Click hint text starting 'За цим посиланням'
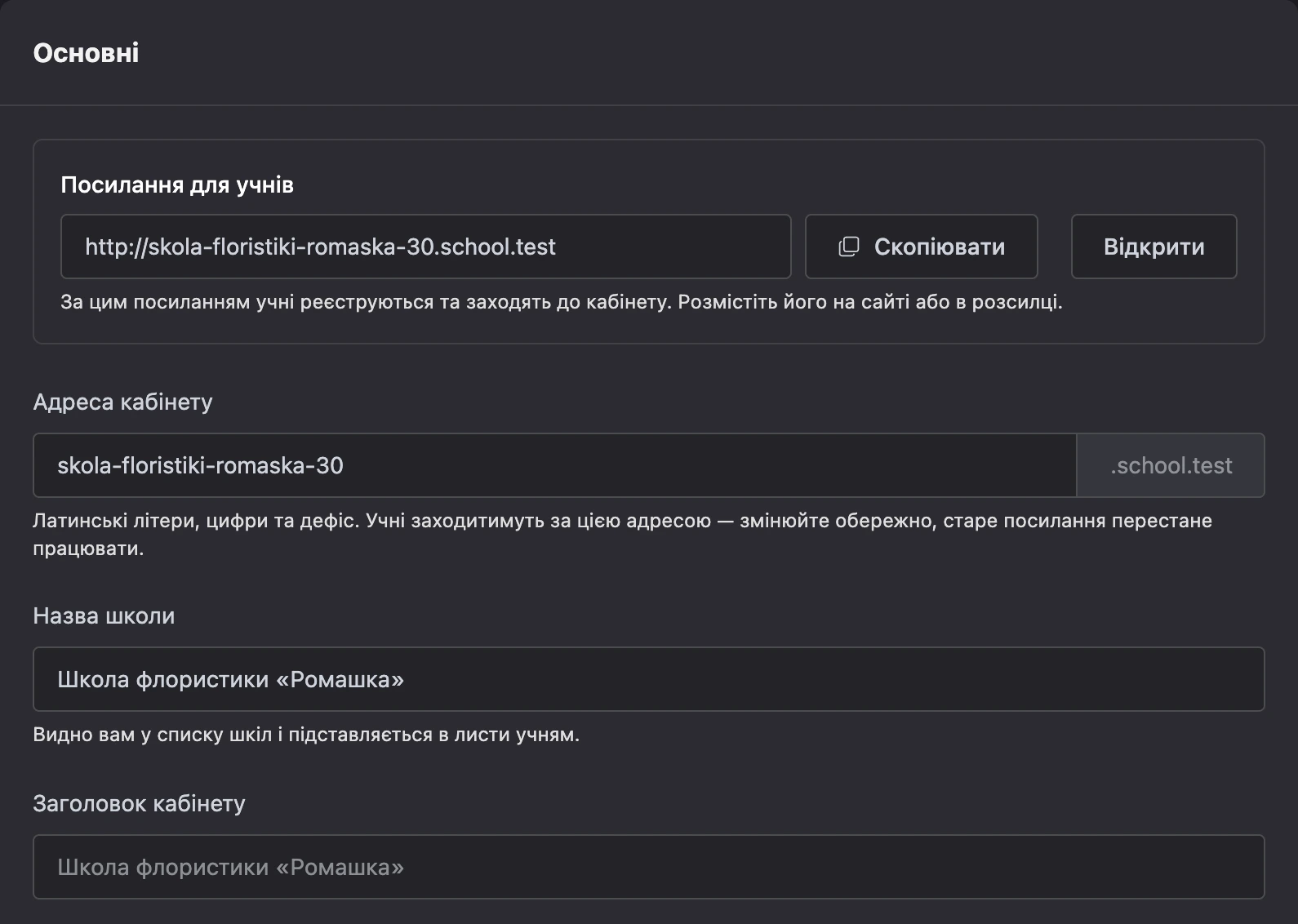 pyautogui.click(x=562, y=302)
